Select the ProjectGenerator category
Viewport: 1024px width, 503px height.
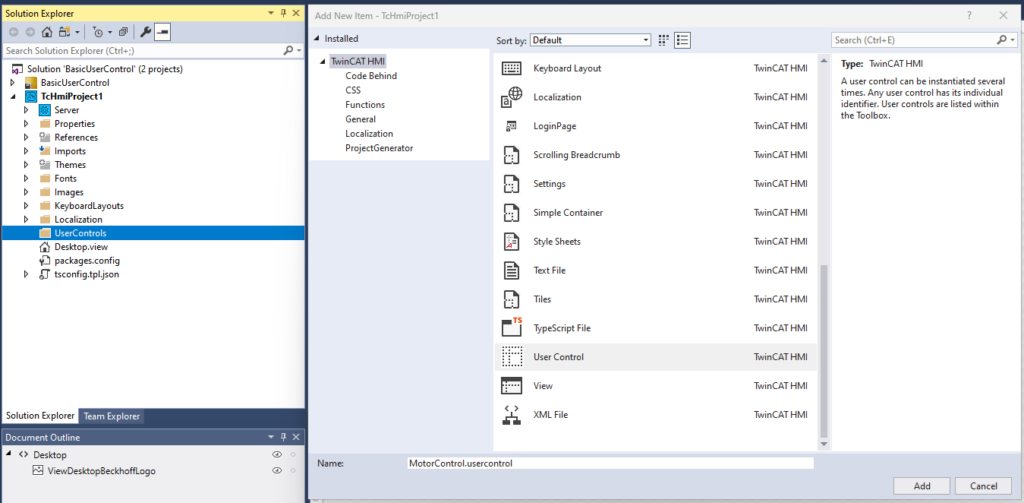click(x=379, y=148)
